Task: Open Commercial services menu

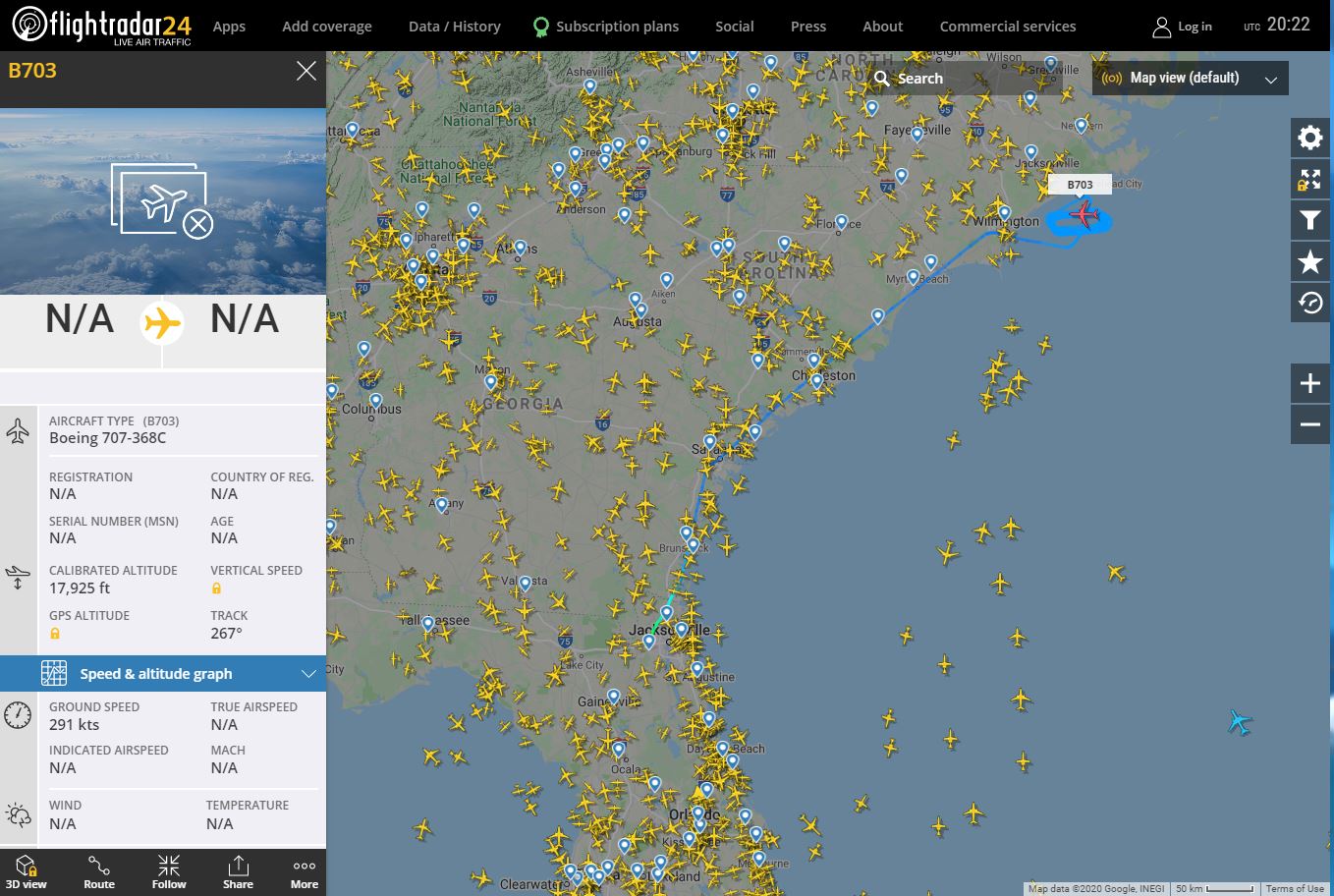Action: click(1008, 27)
